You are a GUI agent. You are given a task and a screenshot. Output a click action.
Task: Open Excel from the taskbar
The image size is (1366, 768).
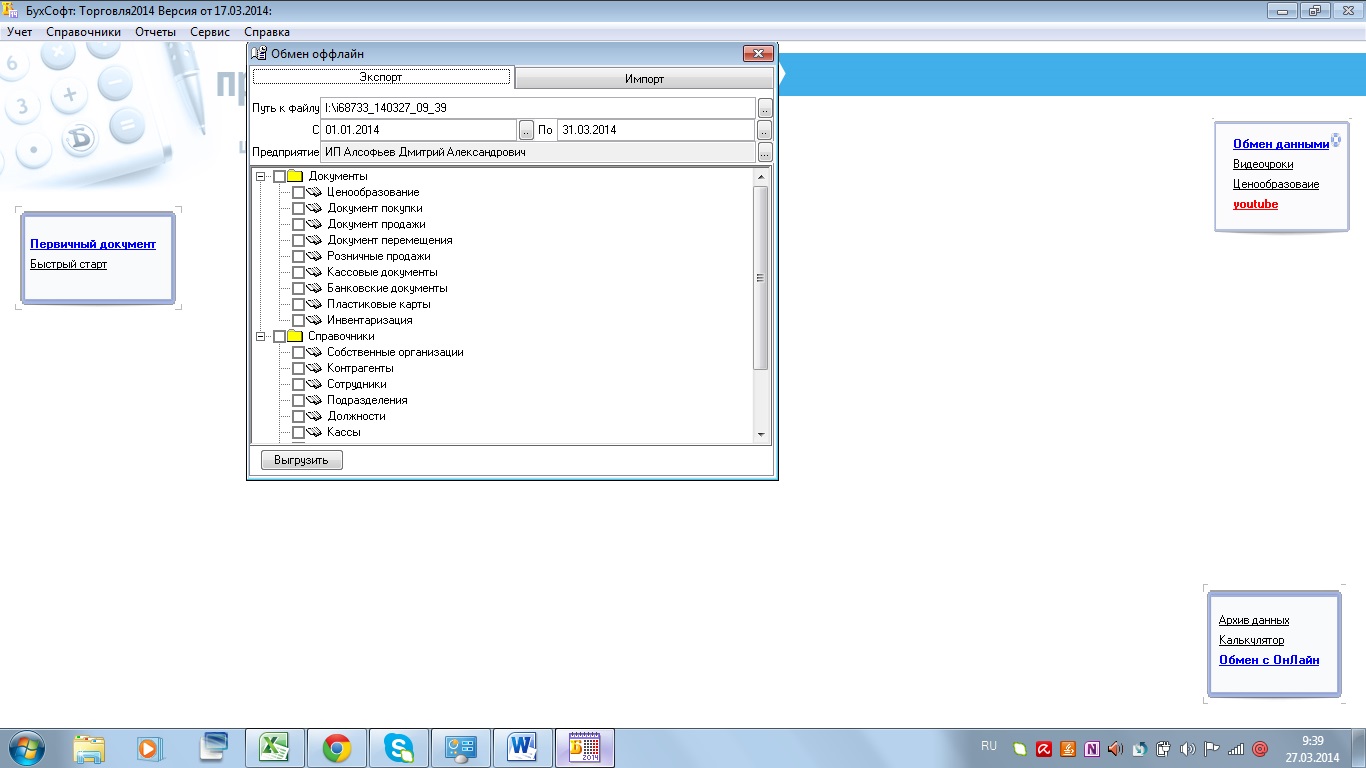[274, 748]
